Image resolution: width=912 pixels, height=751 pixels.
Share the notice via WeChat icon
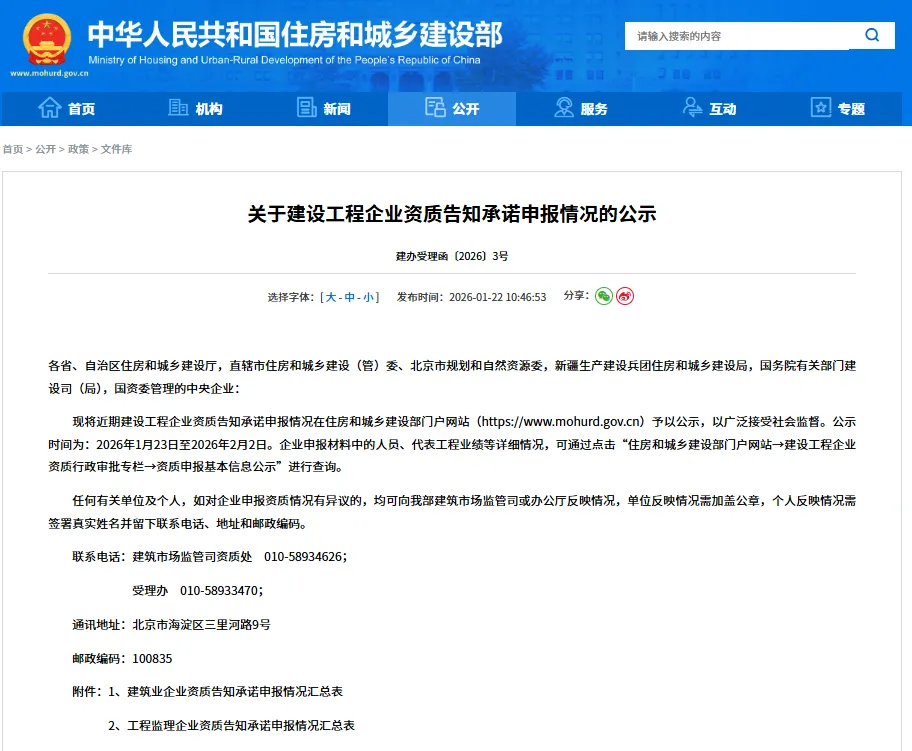pyautogui.click(x=604, y=296)
